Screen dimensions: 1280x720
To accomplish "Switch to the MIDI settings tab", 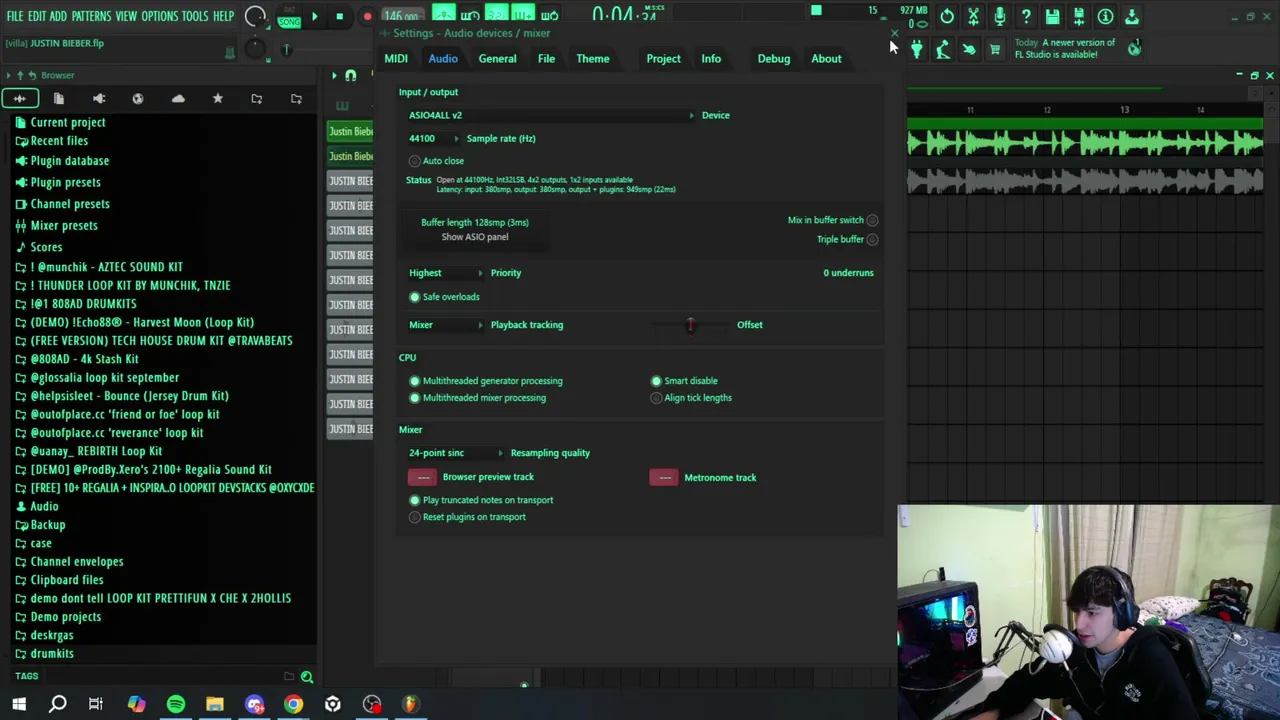I will coord(396,58).
